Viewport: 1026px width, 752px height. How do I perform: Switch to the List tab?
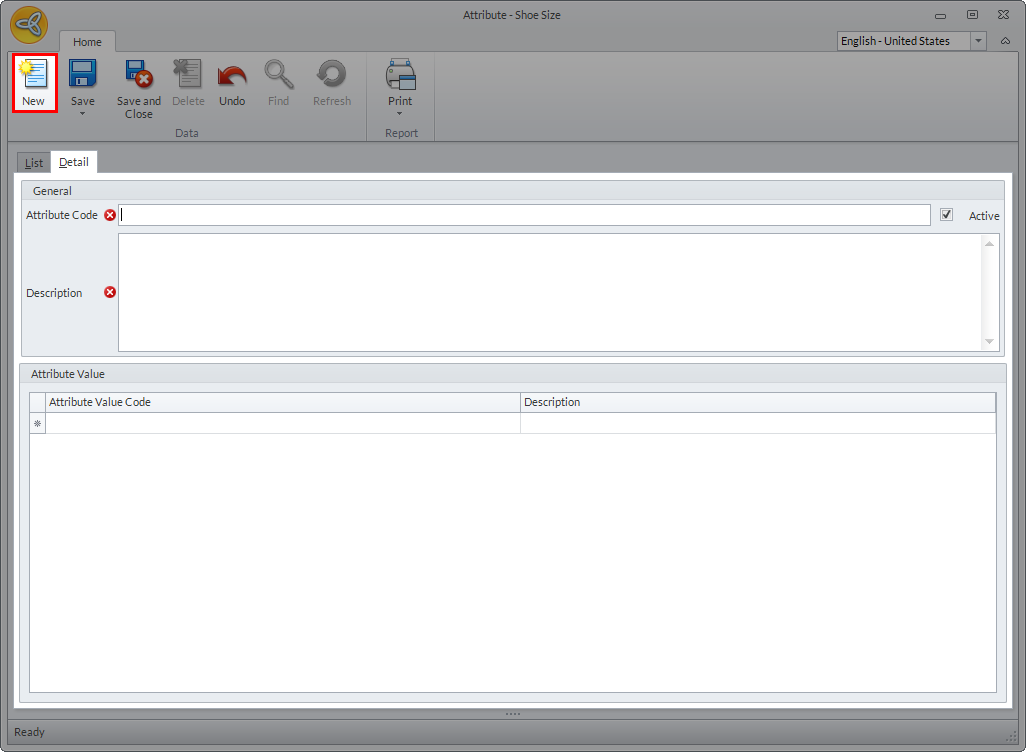(34, 162)
